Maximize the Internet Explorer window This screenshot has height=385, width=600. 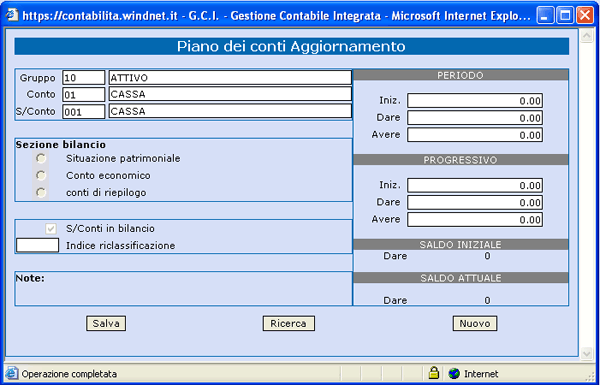(565, 16)
